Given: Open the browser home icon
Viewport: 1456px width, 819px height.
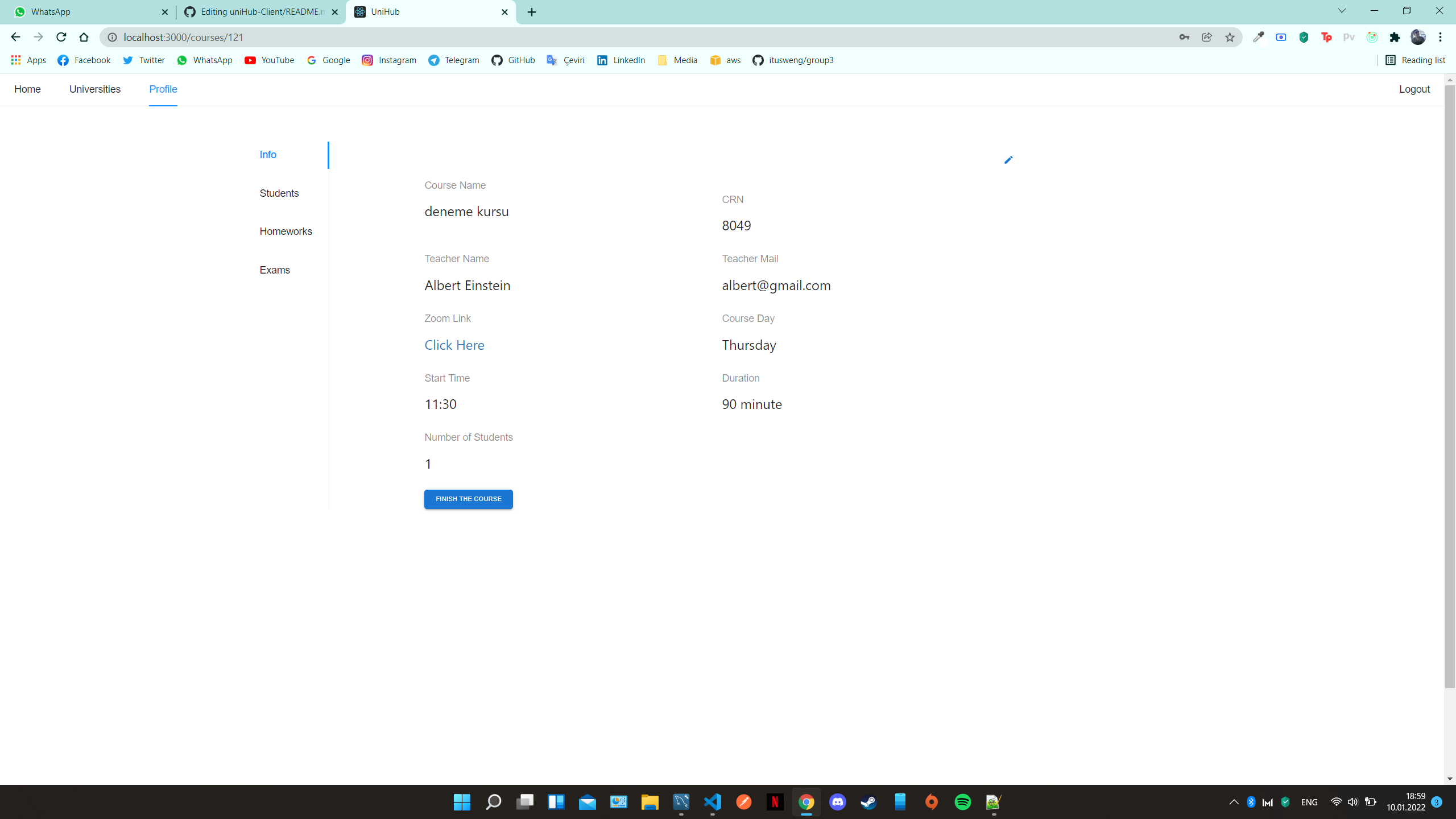Looking at the screenshot, I should click(84, 37).
